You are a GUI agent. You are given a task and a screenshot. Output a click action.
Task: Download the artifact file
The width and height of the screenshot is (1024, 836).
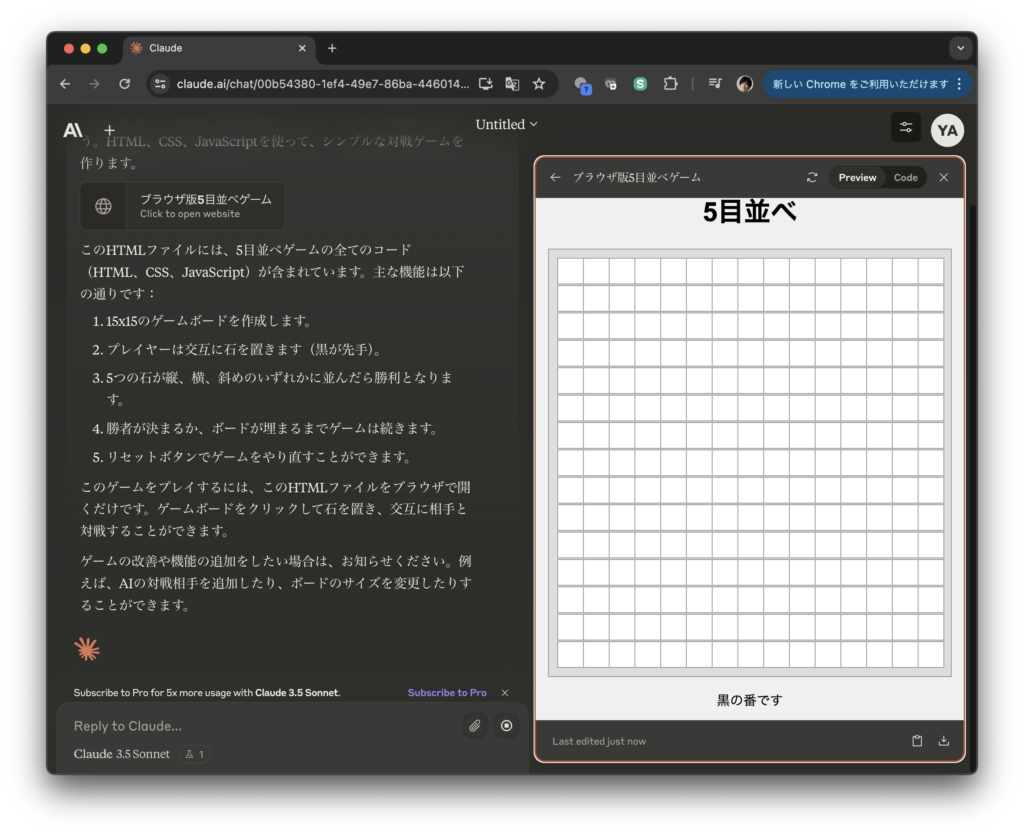click(x=944, y=741)
